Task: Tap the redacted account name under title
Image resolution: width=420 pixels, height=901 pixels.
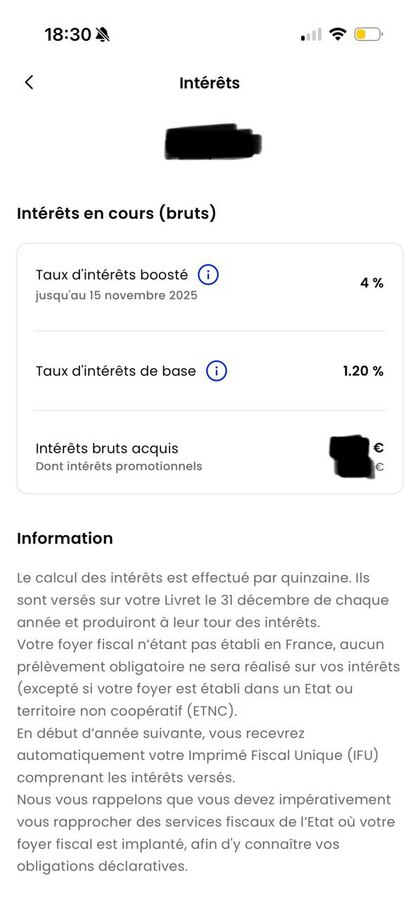Action: pos(213,141)
